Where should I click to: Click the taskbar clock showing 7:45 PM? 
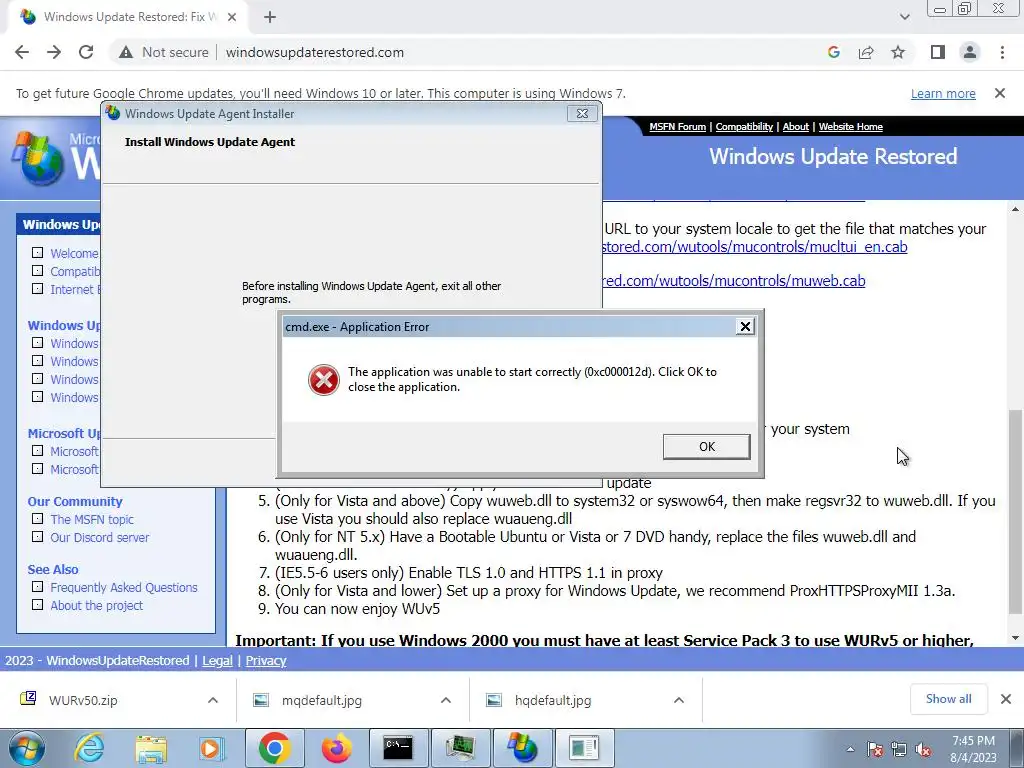click(x=973, y=749)
